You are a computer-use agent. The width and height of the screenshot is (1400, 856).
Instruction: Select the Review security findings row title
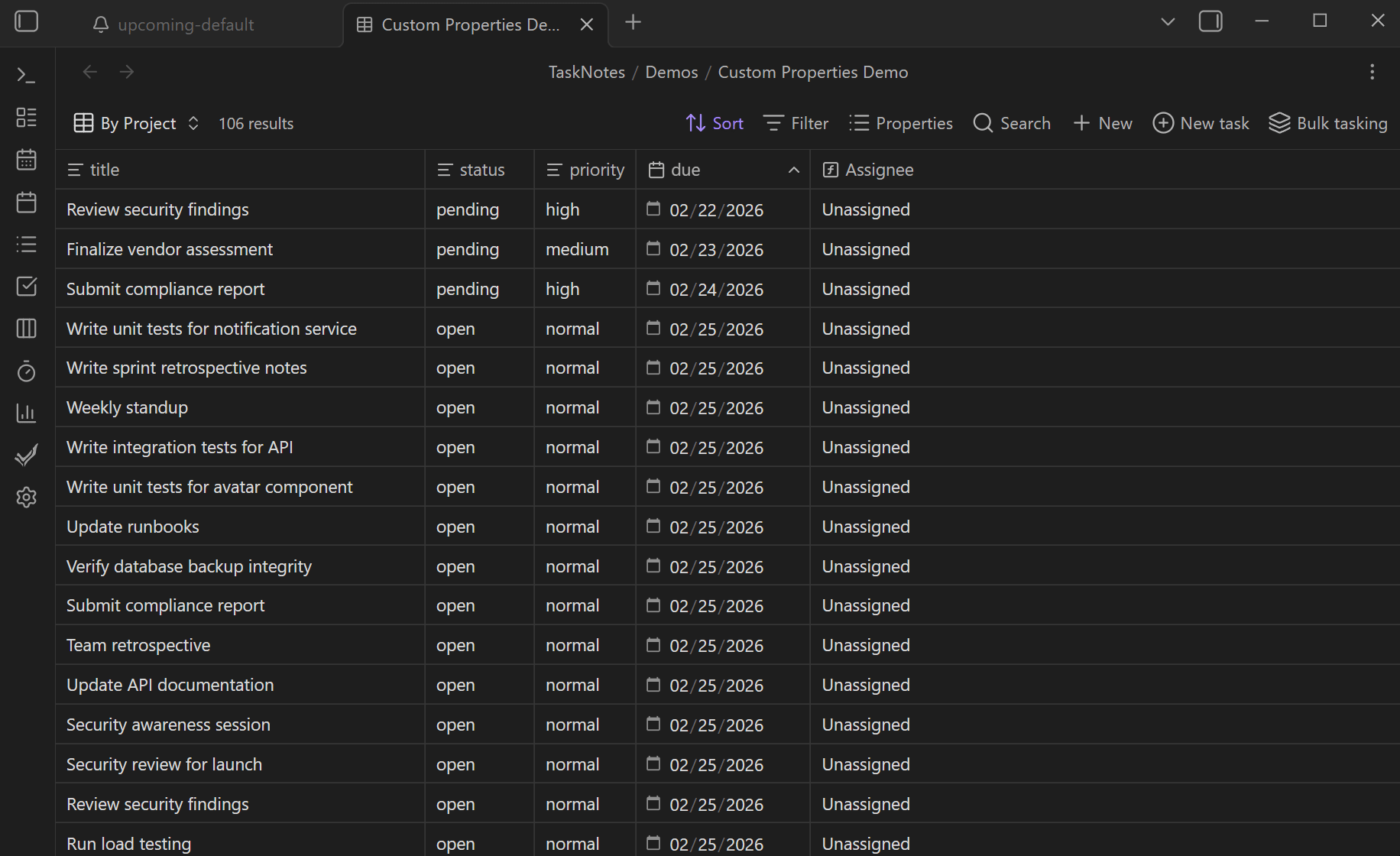[157, 209]
